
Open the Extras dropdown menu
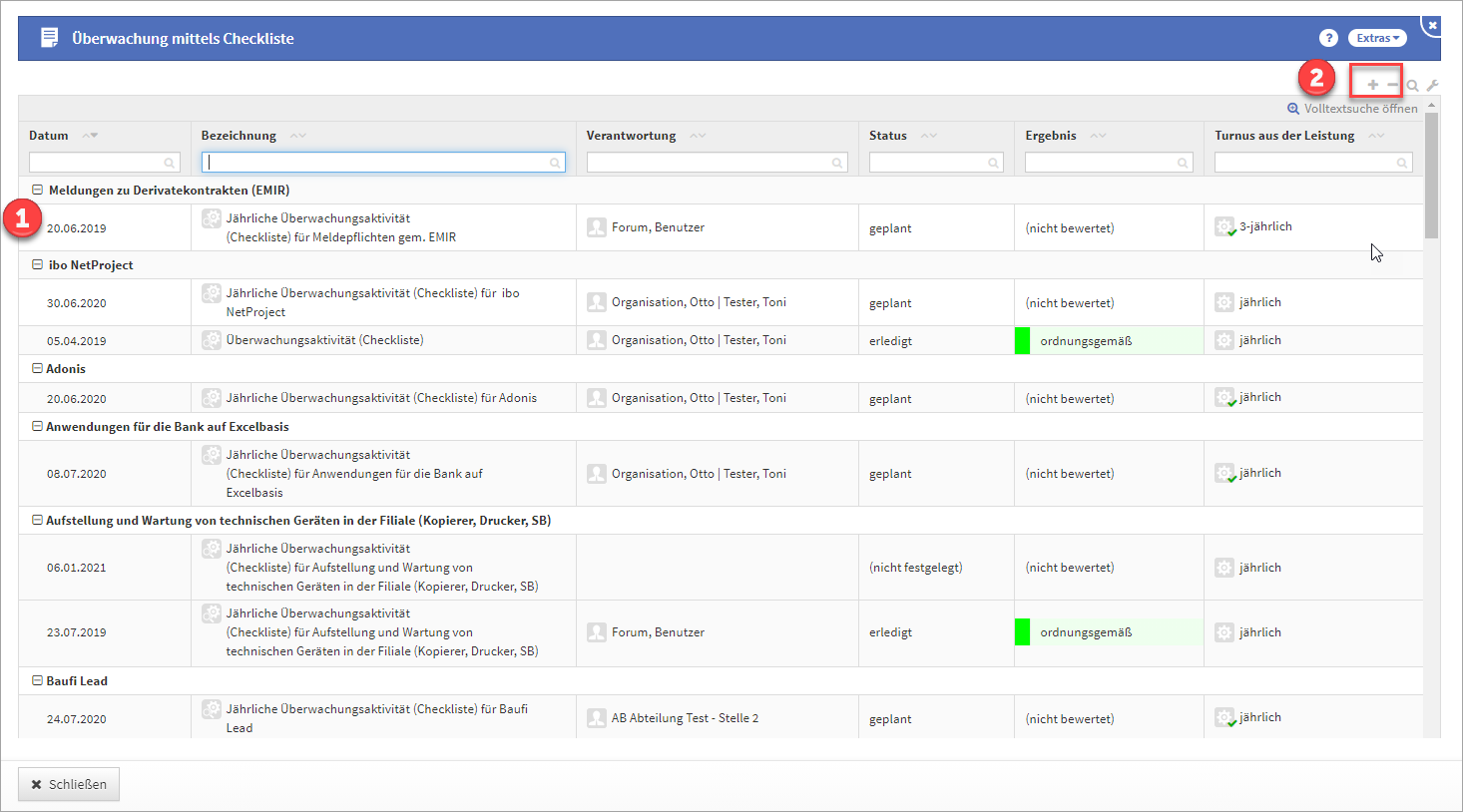(x=1377, y=38)
